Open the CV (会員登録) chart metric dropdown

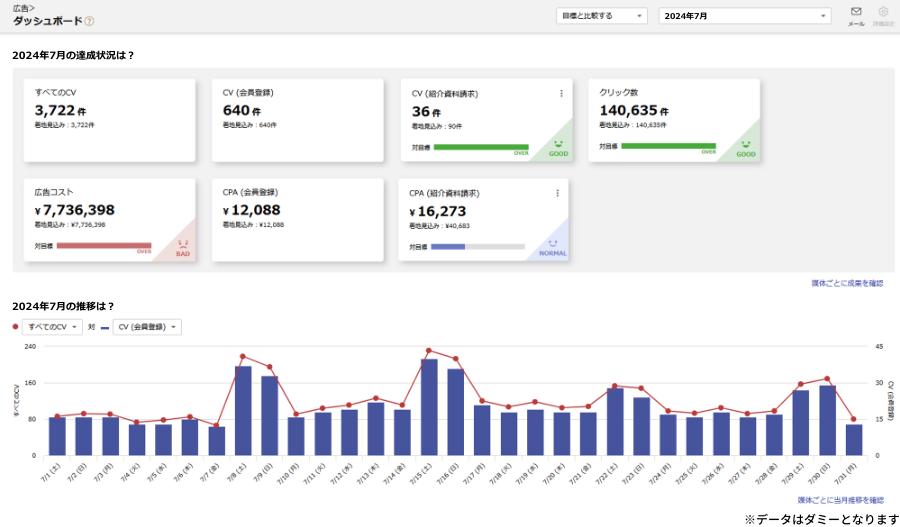pos(147,327)
